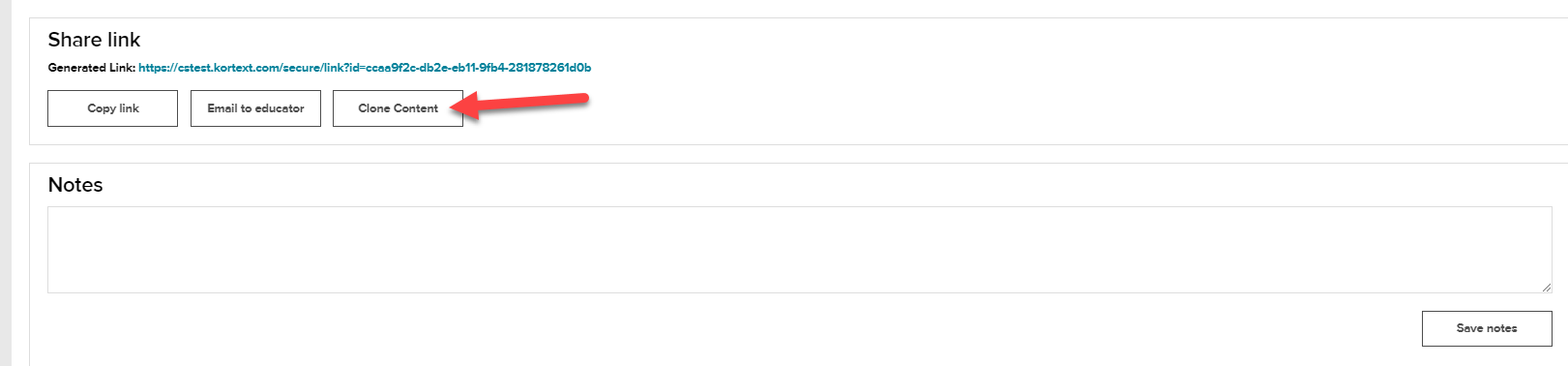Copy the generated share link to clipboard
This screenshot has height=366, width=1568.
[112, 108]
